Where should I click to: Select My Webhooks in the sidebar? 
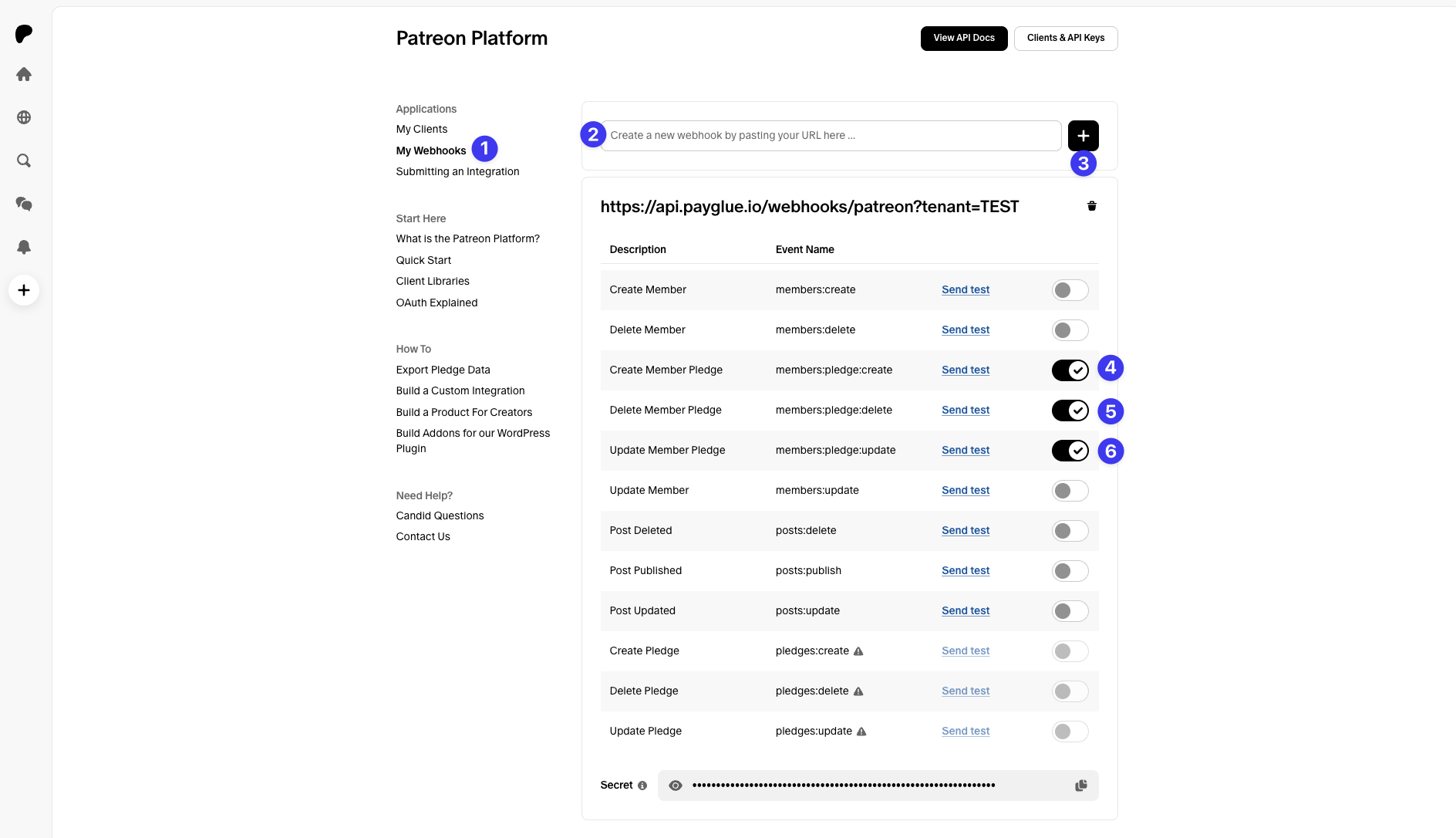click(x=431, y=150)
